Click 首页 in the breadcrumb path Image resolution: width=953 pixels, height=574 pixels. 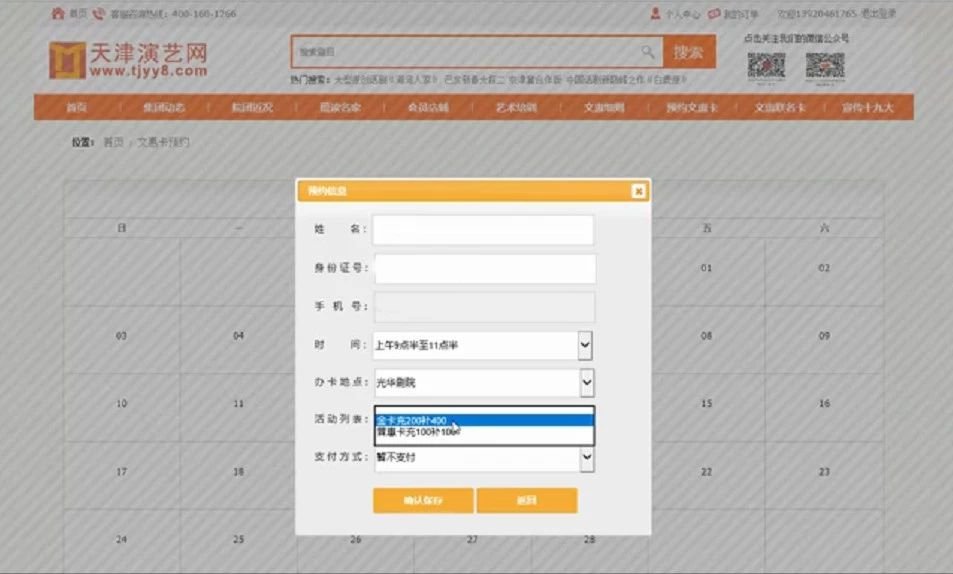tap(113, 142)
